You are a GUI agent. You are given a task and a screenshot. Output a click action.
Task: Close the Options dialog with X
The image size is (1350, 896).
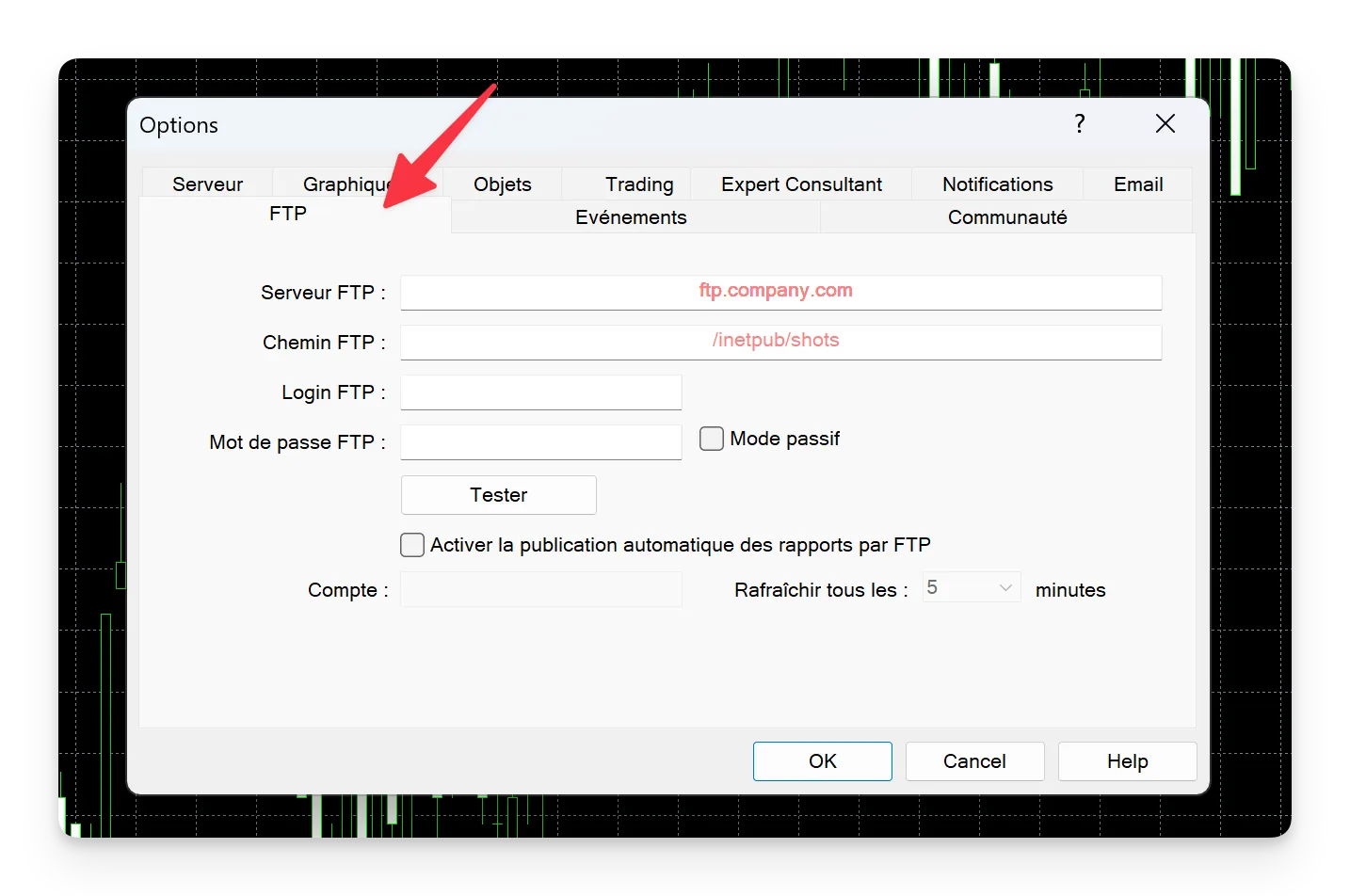pos(1165,124)
